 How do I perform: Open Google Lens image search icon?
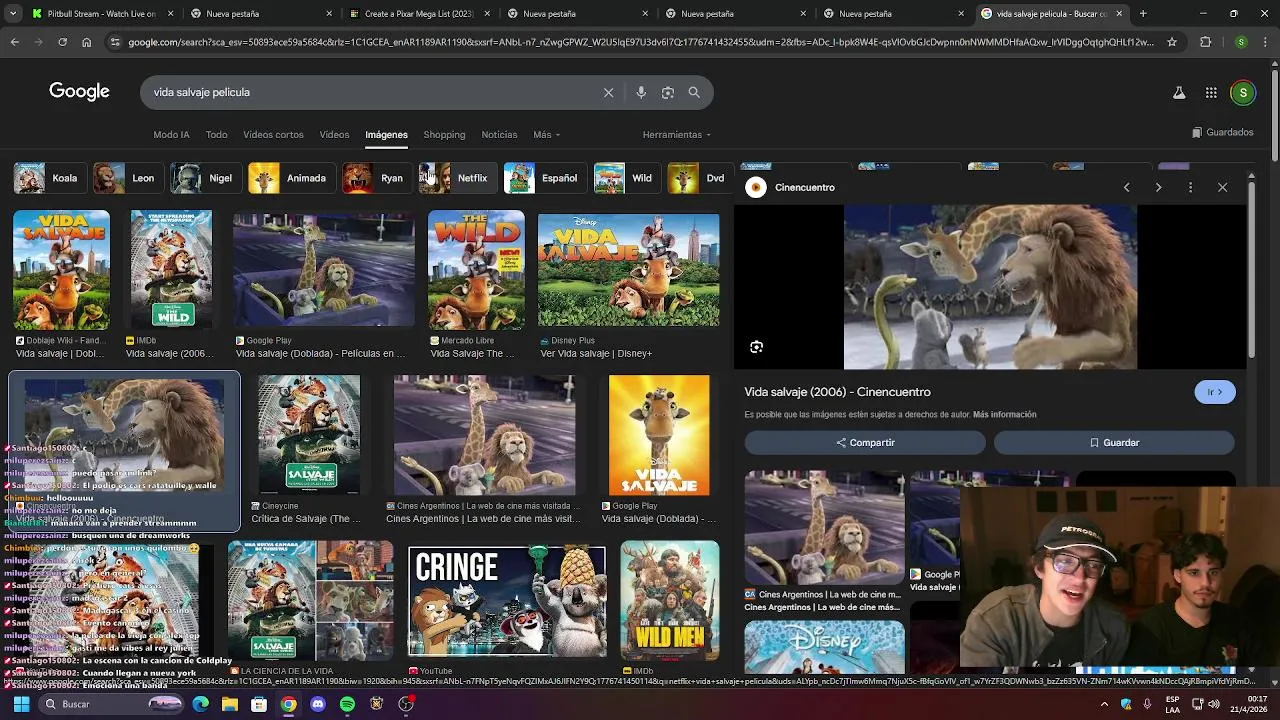tap(667, 92)
